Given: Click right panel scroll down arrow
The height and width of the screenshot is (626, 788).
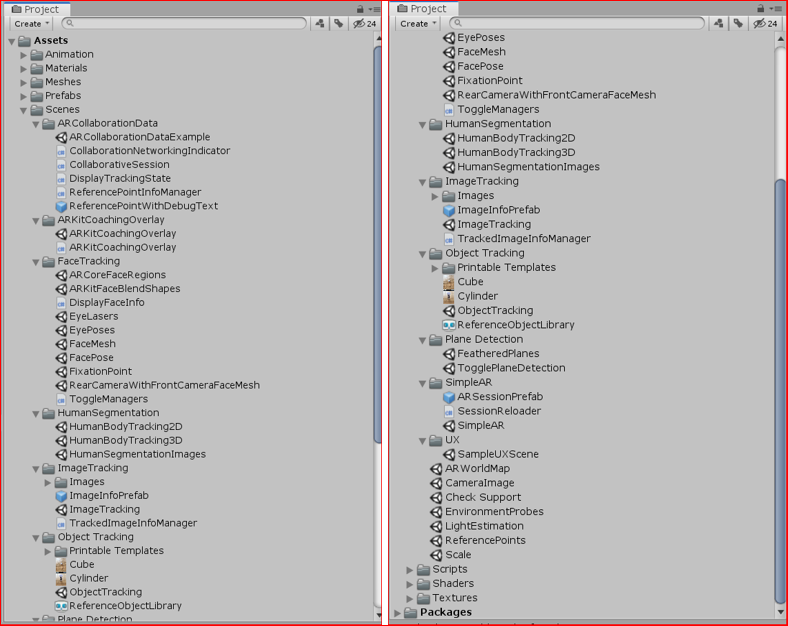Looking at the screenshot, I should 780,612.
